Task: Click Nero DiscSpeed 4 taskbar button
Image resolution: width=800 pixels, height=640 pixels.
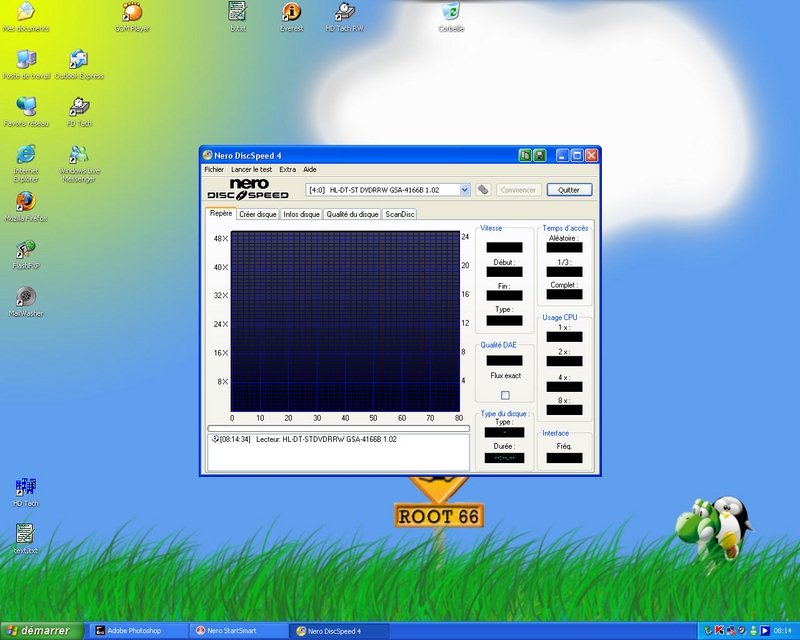Action: (339, 631)
